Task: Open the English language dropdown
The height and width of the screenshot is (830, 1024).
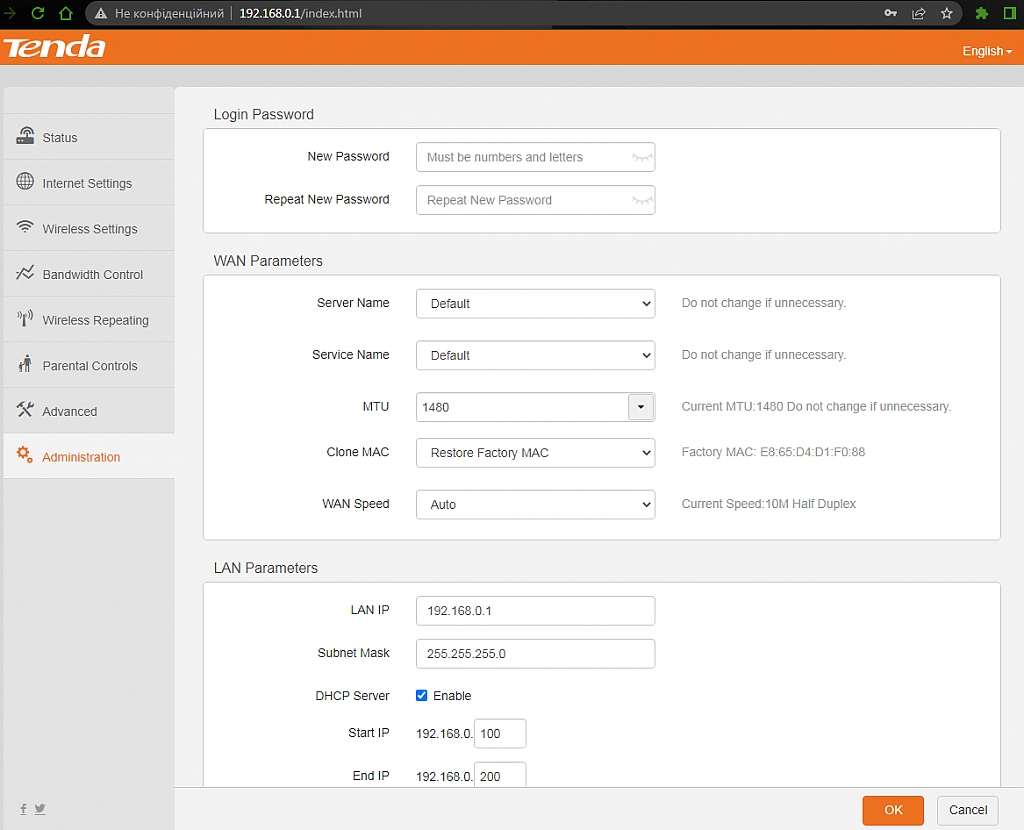Action: pos(987,51)
